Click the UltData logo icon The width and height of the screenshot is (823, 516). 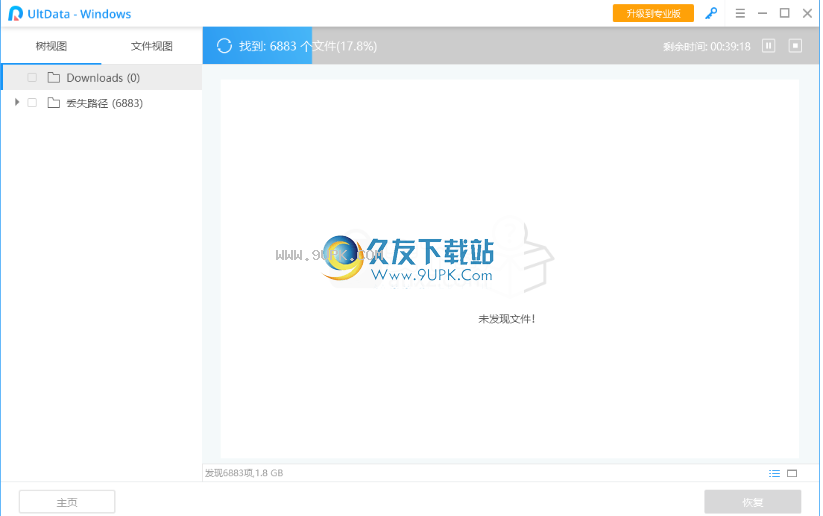tap(15, 14)
